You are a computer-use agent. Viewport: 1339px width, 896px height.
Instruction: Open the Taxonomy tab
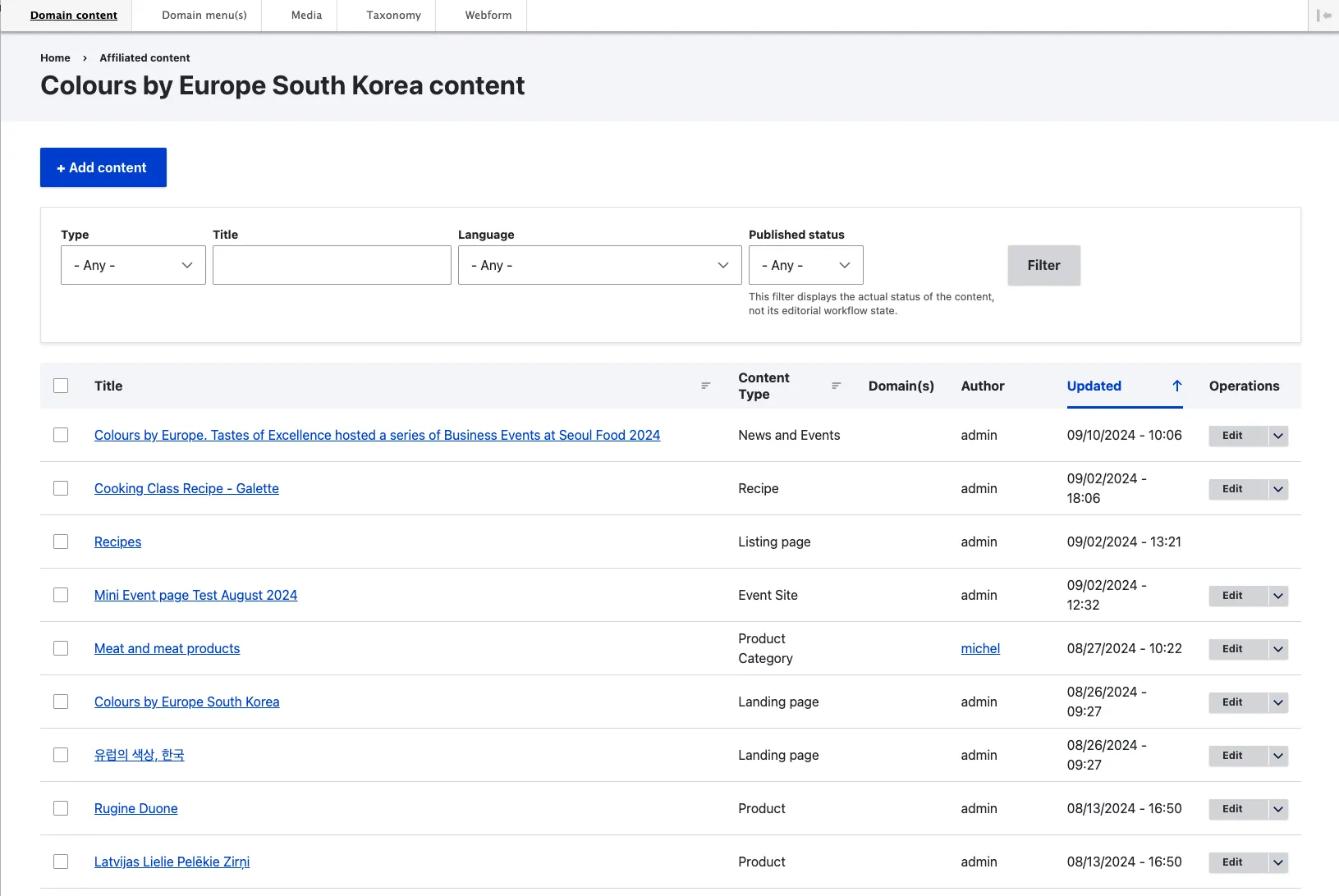coord(393,16)
